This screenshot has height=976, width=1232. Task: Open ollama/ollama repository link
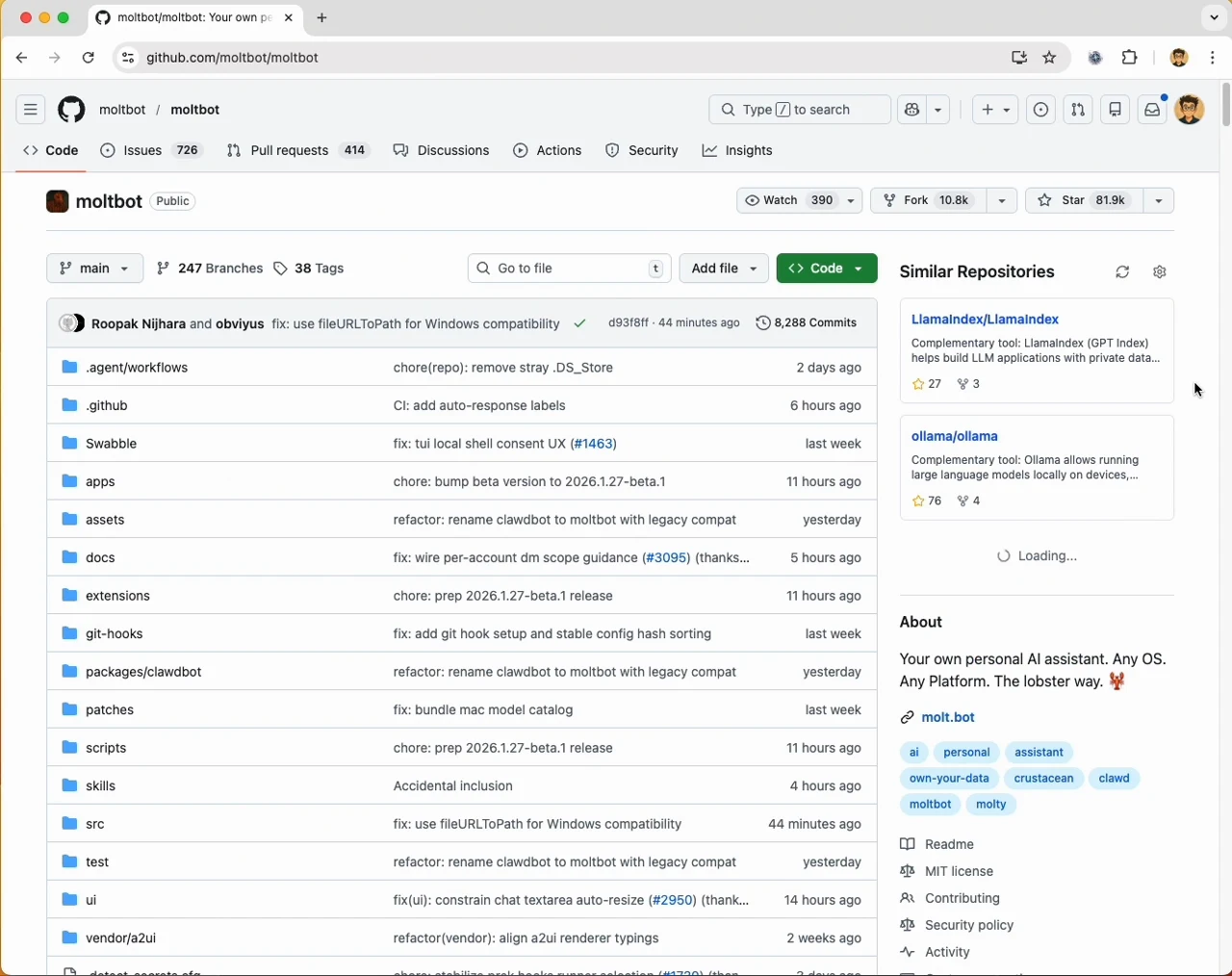pyautogui.click(x=955, y=437)
